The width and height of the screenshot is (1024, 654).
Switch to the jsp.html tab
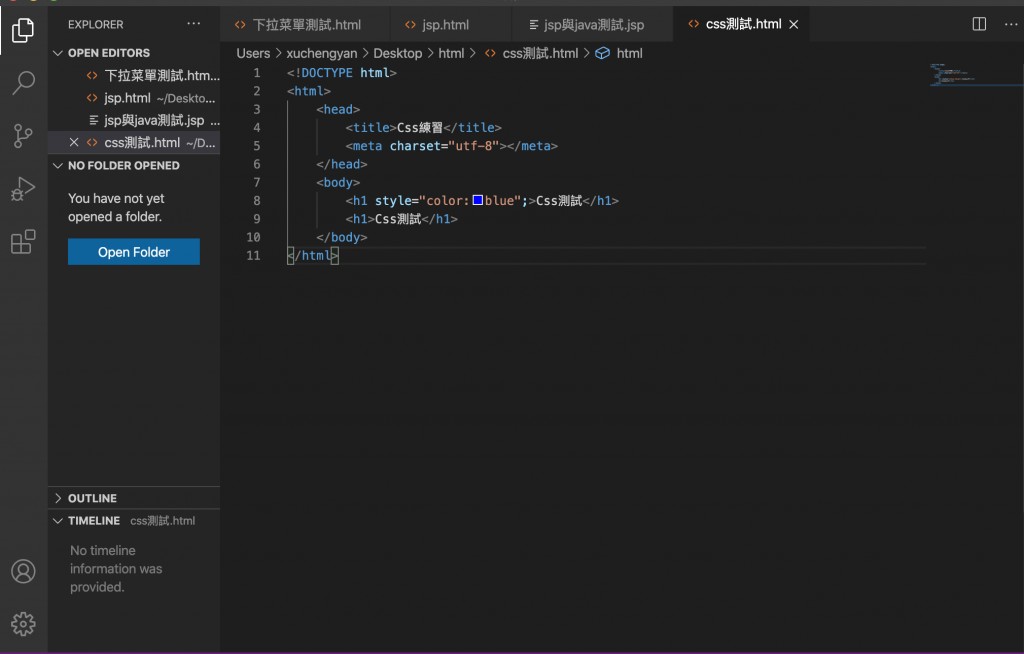(x=451, y=25)
